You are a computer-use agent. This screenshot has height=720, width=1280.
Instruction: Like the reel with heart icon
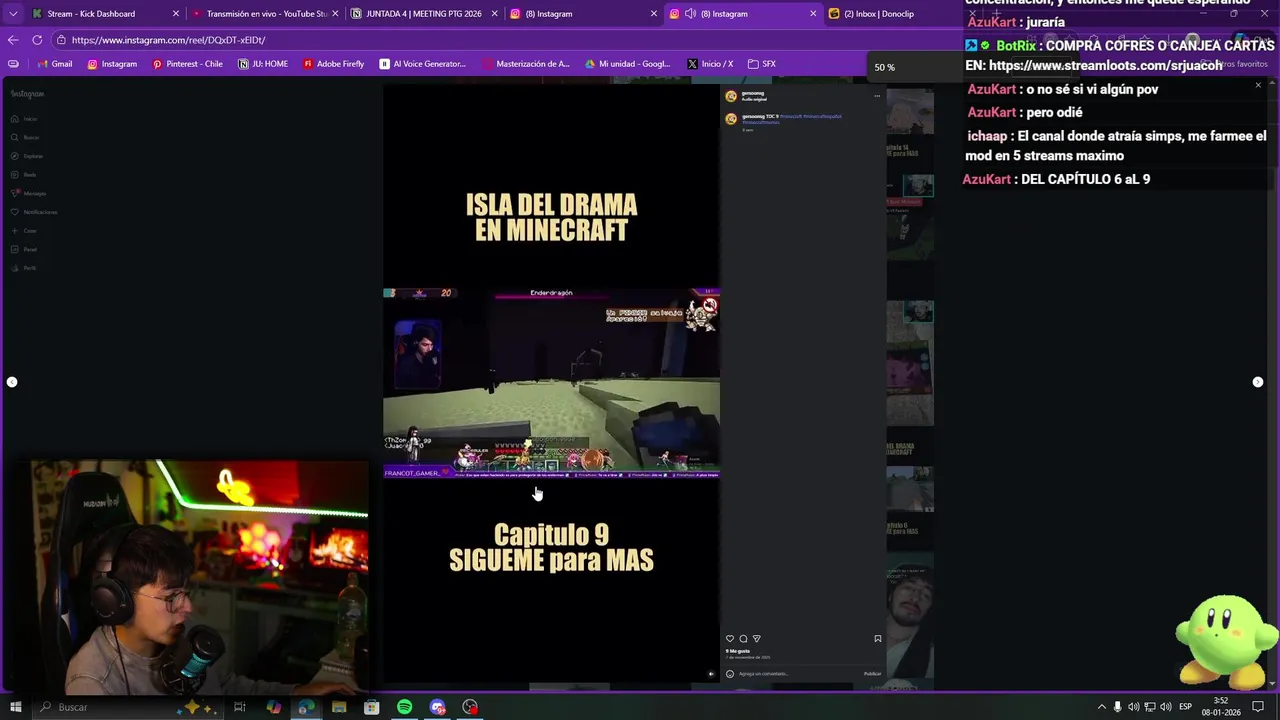click(x=730, y=638)
